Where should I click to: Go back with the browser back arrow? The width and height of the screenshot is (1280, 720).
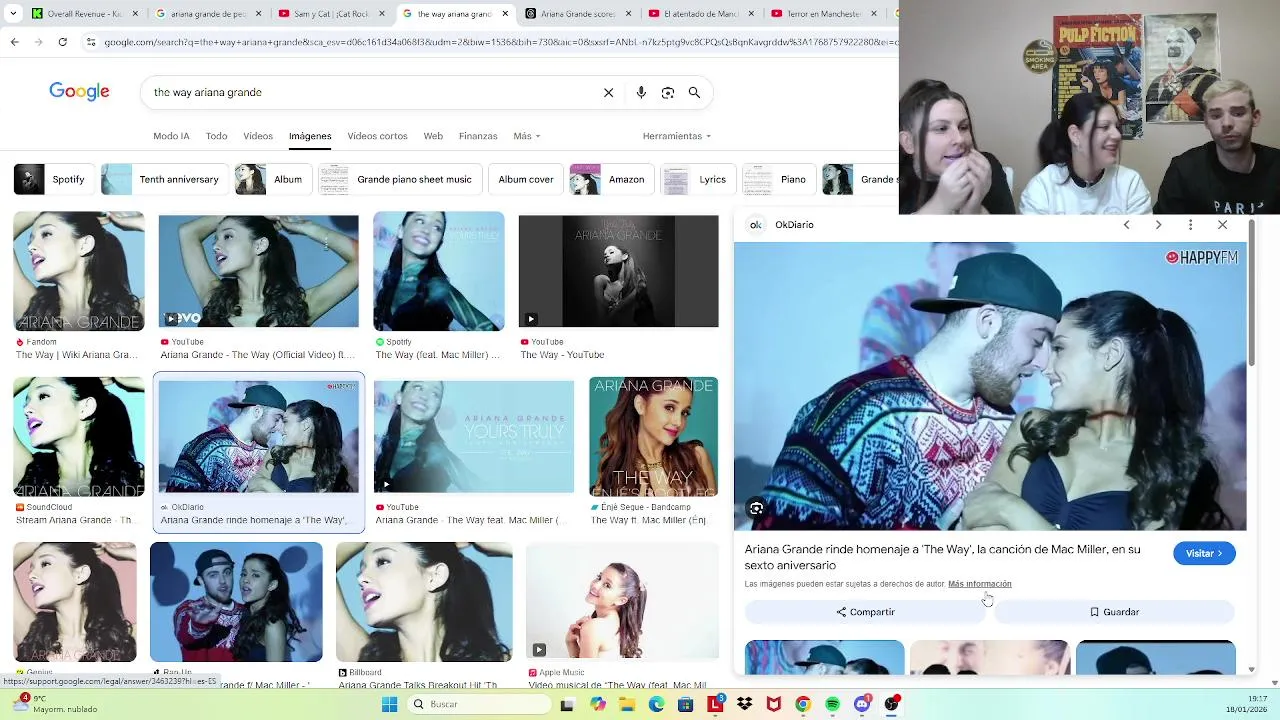14,41
